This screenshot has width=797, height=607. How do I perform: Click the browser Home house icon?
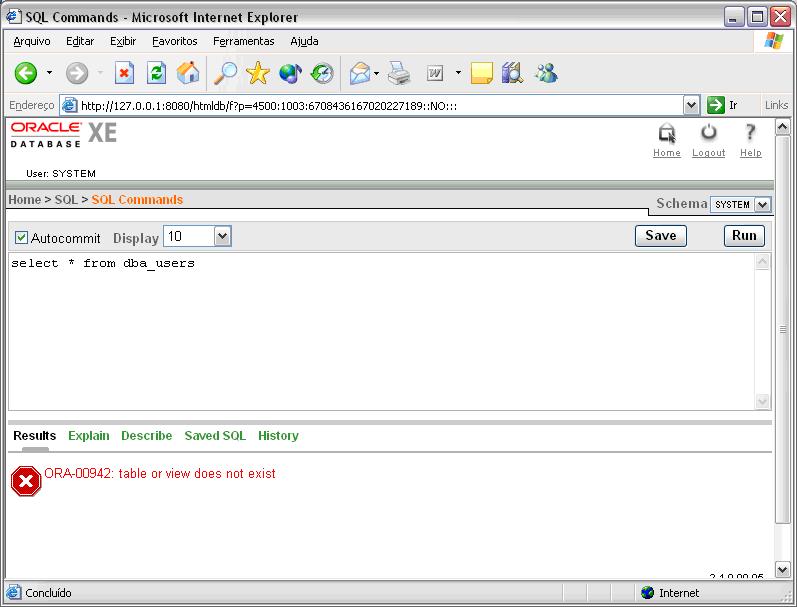click(x=188, y=73)
